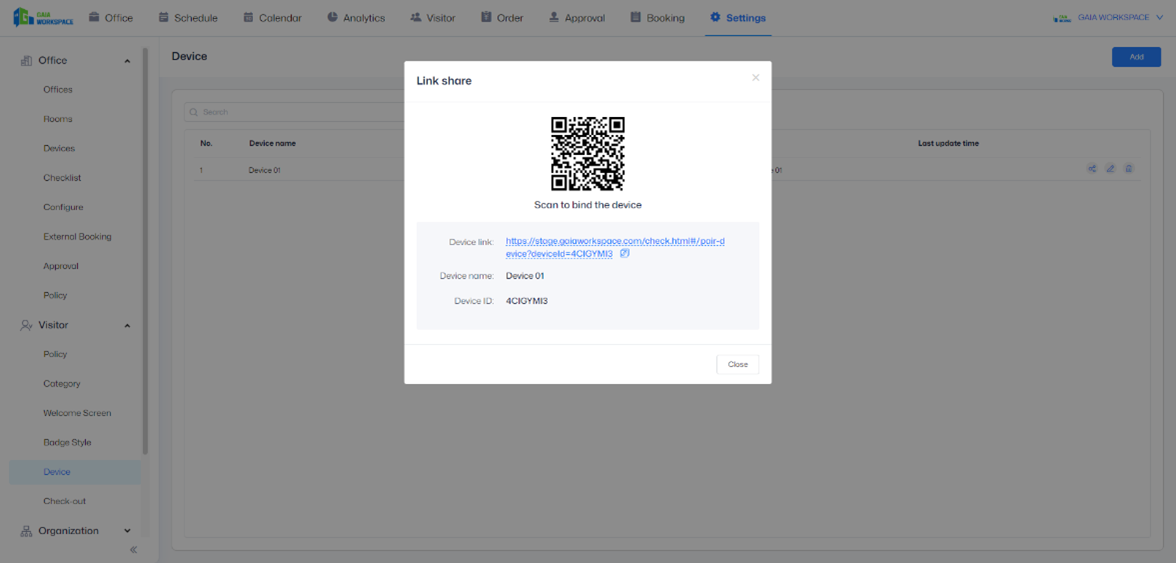Click the Visitor person icon in sidebar

point(26,325)
